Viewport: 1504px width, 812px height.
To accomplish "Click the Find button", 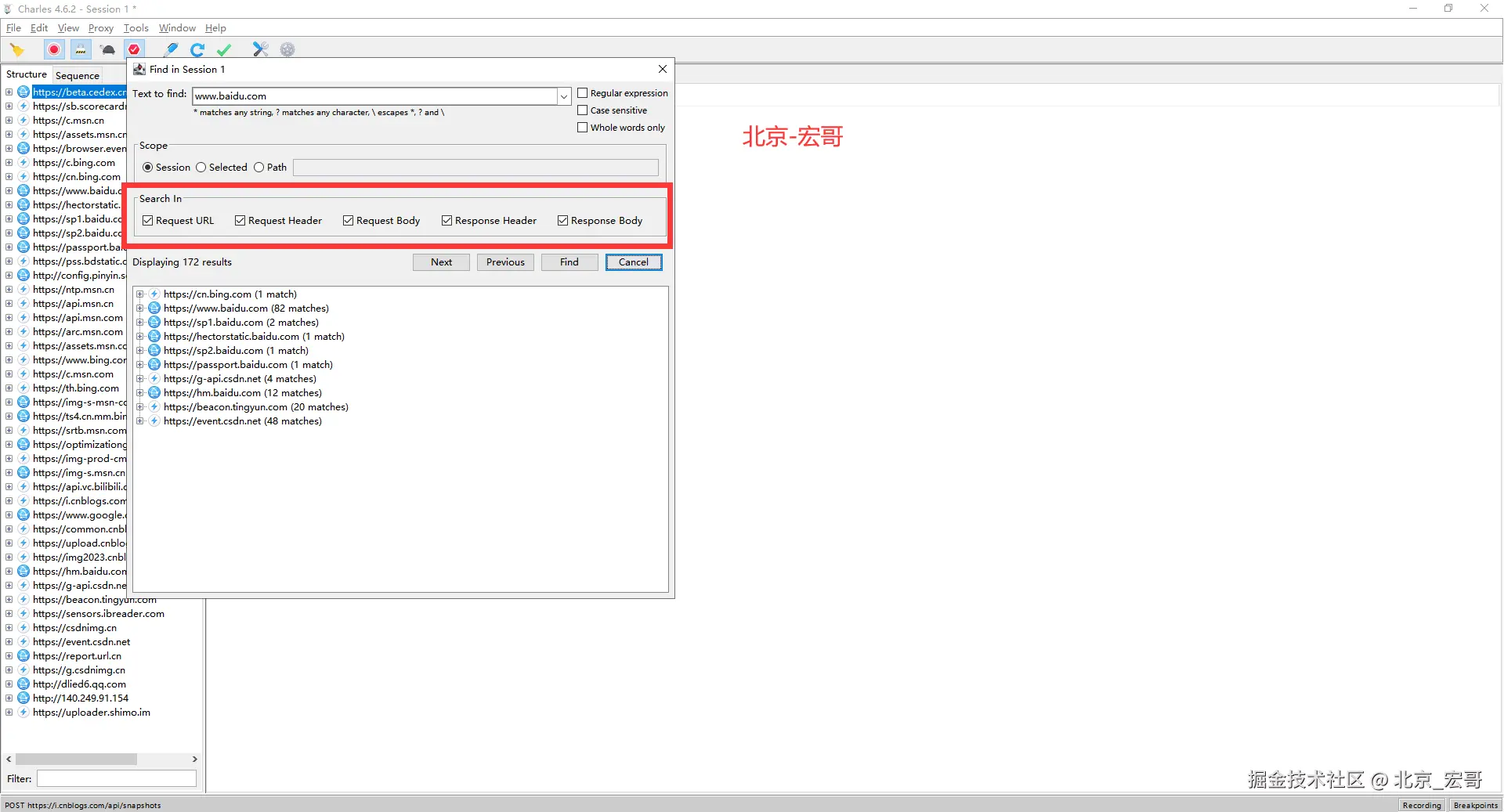I will [x=569, y=262].
